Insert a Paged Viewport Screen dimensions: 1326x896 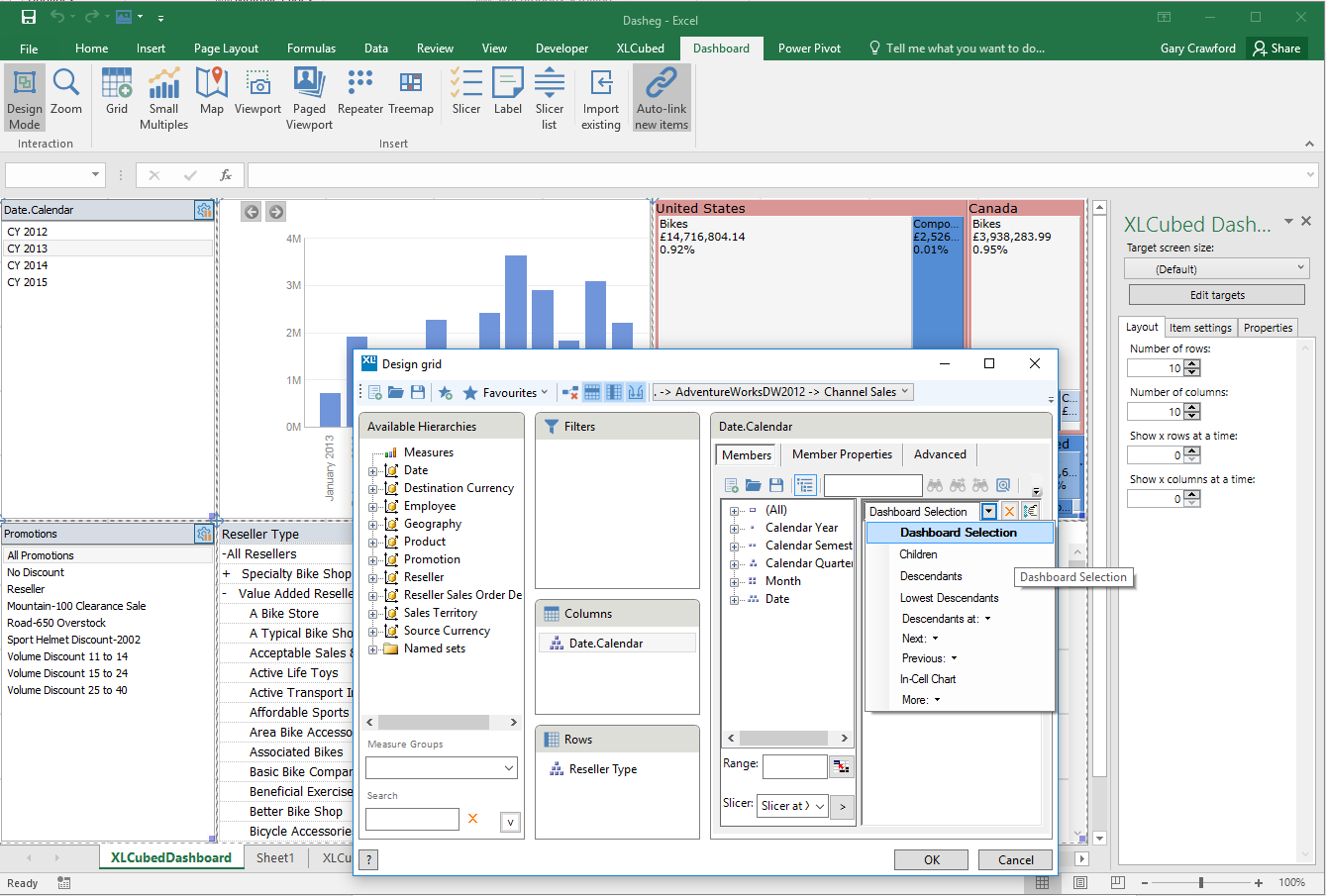[309, 99]
